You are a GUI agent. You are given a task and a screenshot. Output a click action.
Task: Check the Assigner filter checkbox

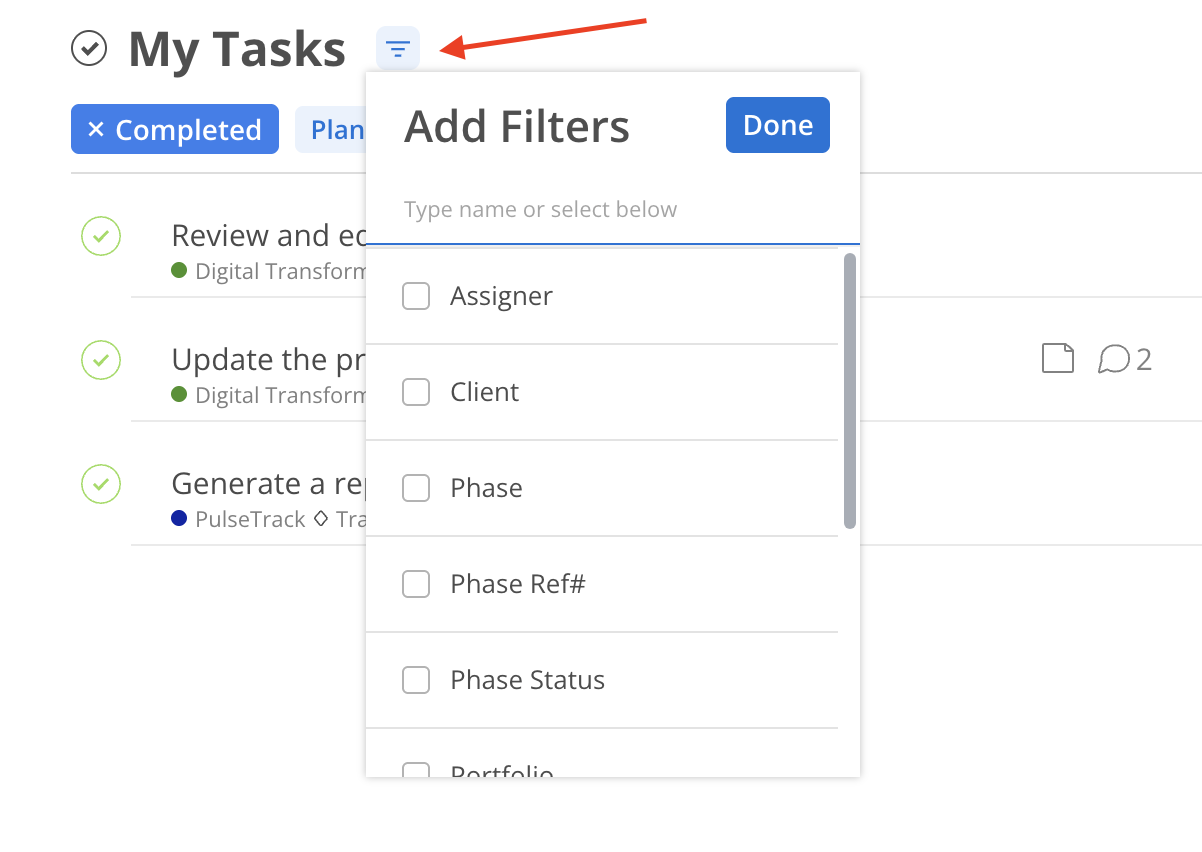416,296
